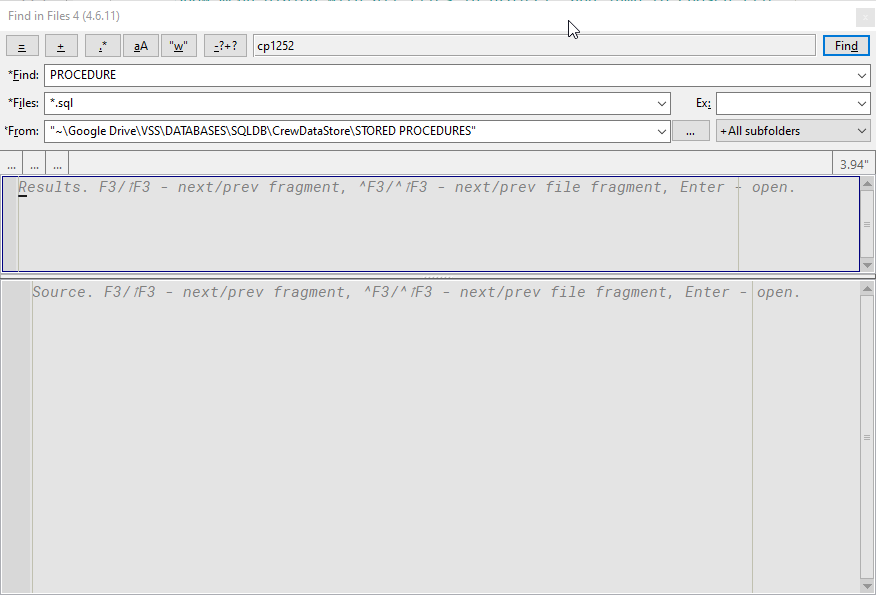The image size is (876, 595).
Task: Click the Source pane scrollbar down arrow
Action: pos(867,585)
